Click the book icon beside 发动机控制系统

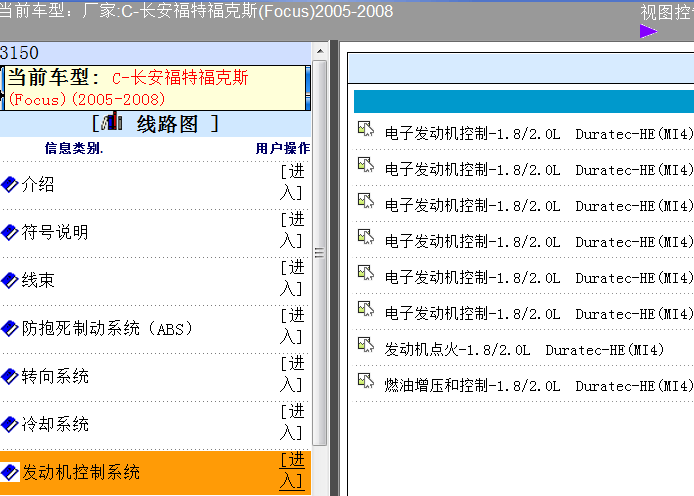9,473
